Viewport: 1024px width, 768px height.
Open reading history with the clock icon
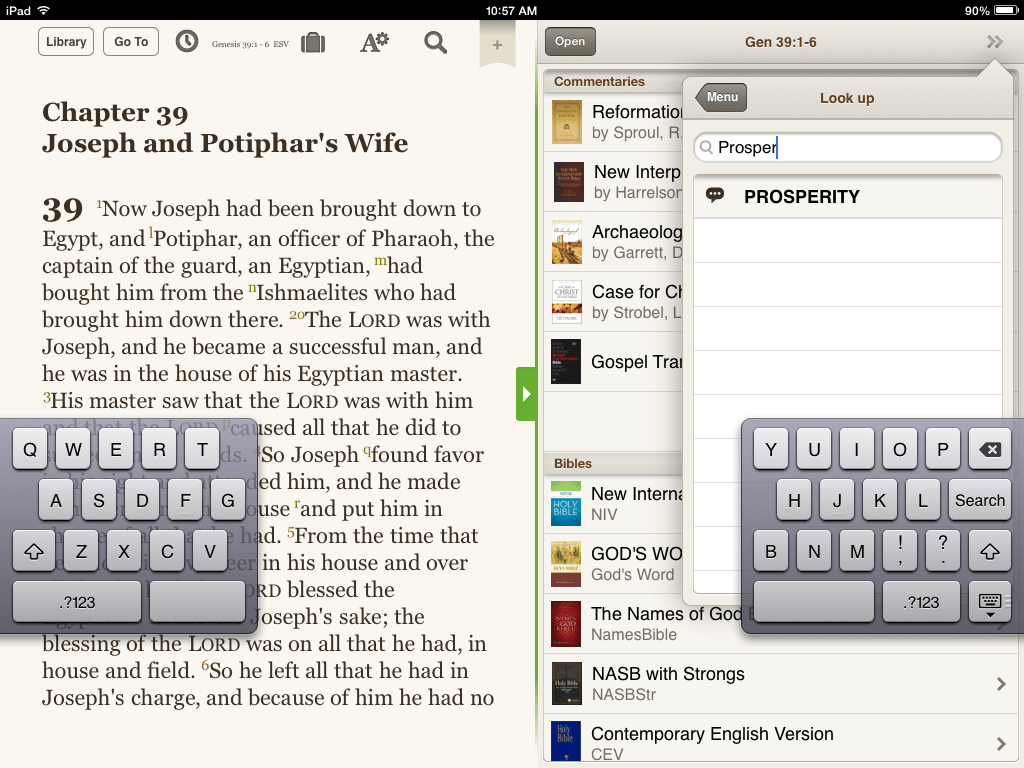point(187,42)
